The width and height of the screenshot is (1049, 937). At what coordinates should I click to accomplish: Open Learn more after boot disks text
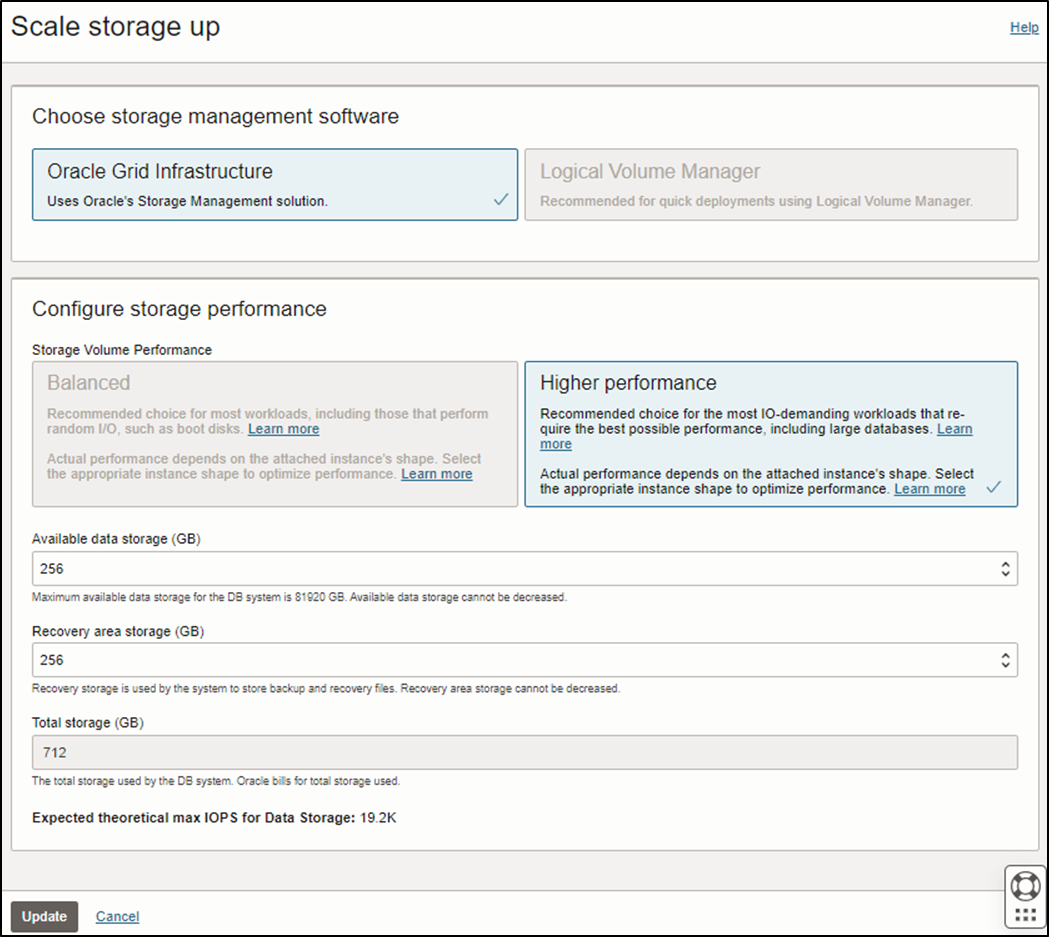[x=284, y=429]
